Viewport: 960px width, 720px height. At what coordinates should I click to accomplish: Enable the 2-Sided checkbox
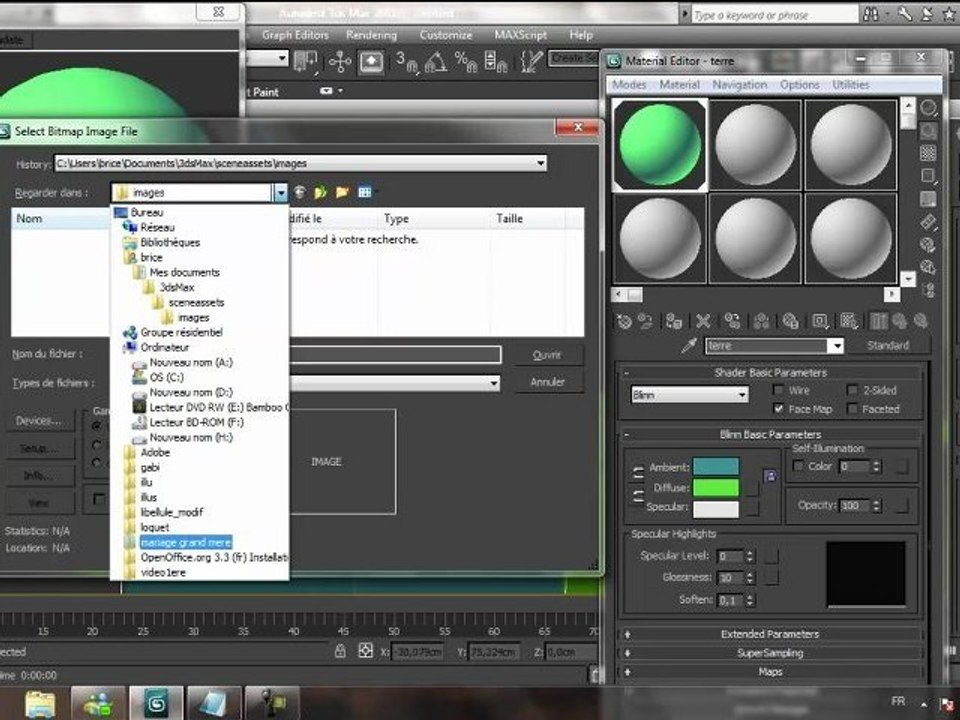pos(852,390)
